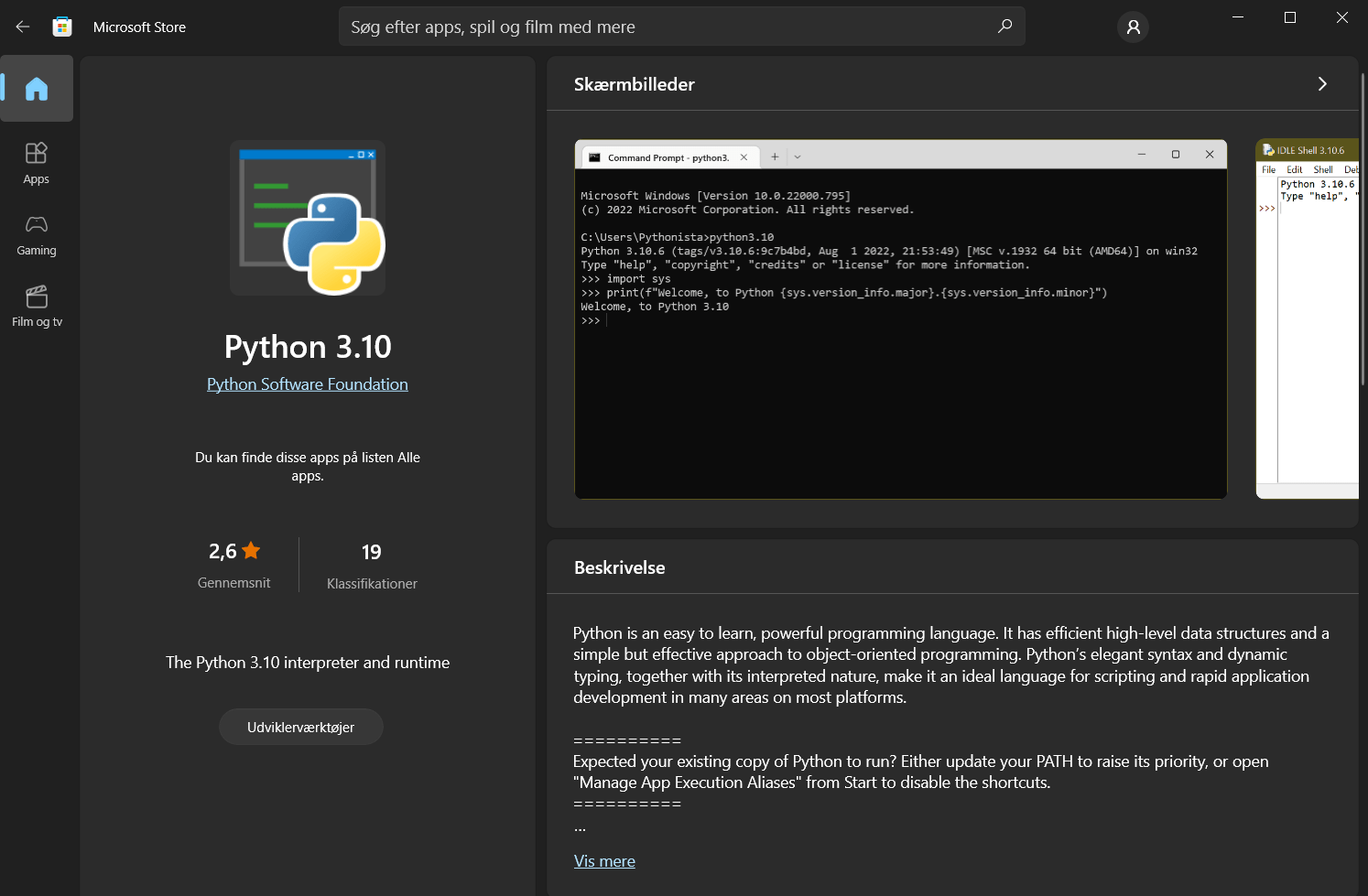The width and height of the screenshot is (1368, 896).
Task: Open the Python Software Foundation link
Action: pyautogui.click(x=307, y=383)
